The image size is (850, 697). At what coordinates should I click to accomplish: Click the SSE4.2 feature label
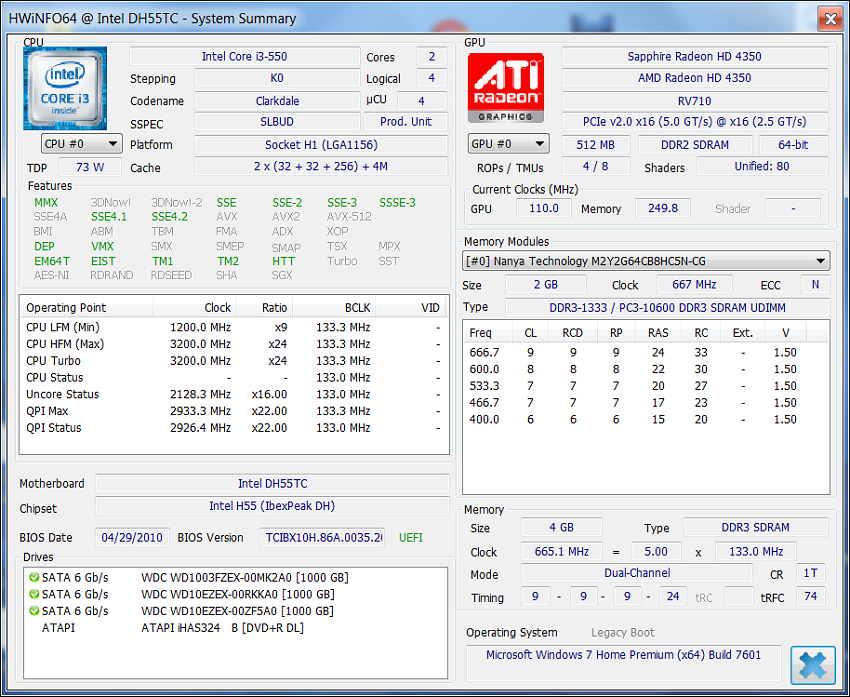(x=170, y=217)
